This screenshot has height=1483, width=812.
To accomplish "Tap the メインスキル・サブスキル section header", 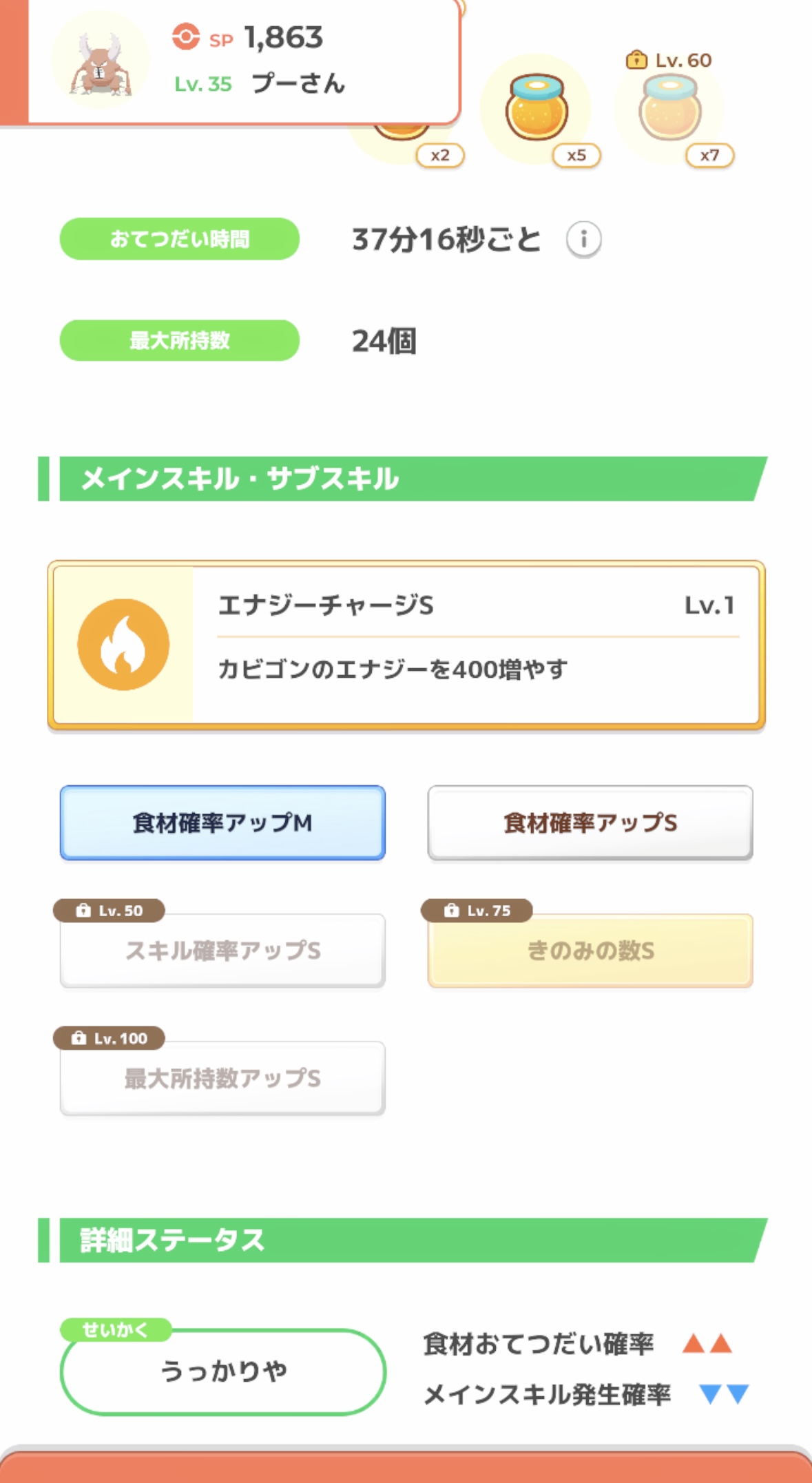I will click(406, 479).
